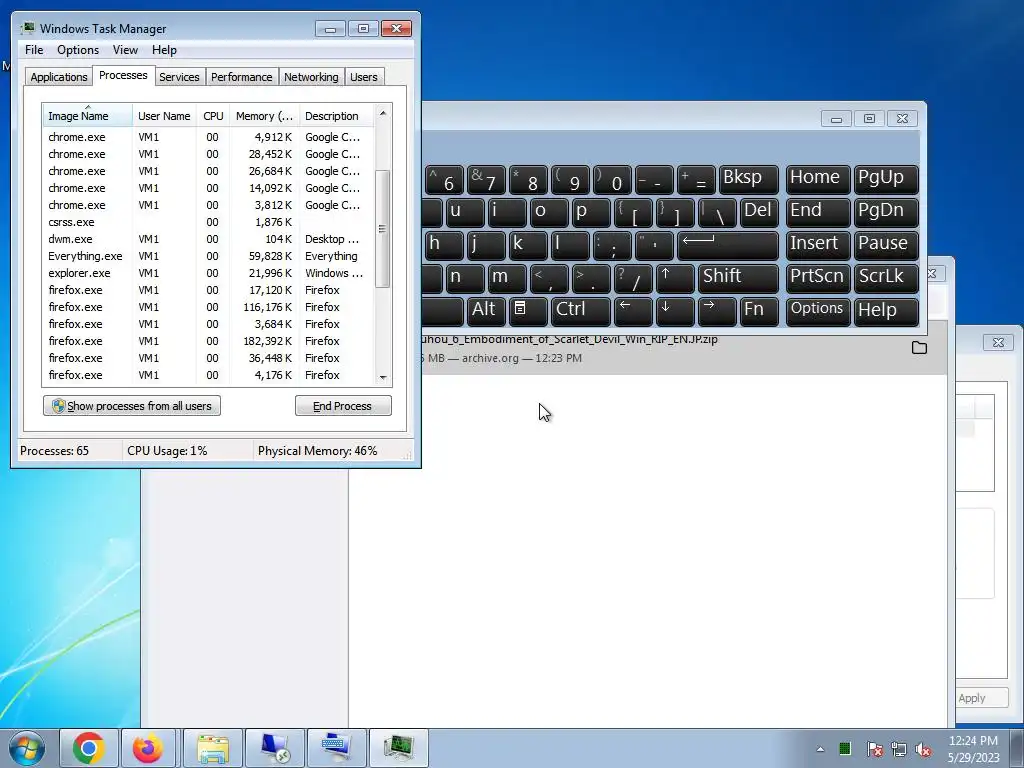Click the taskbar clock showing 12:24 PM
The height and width of the screenshot is (768, 1024).
(x=973, y=748)
